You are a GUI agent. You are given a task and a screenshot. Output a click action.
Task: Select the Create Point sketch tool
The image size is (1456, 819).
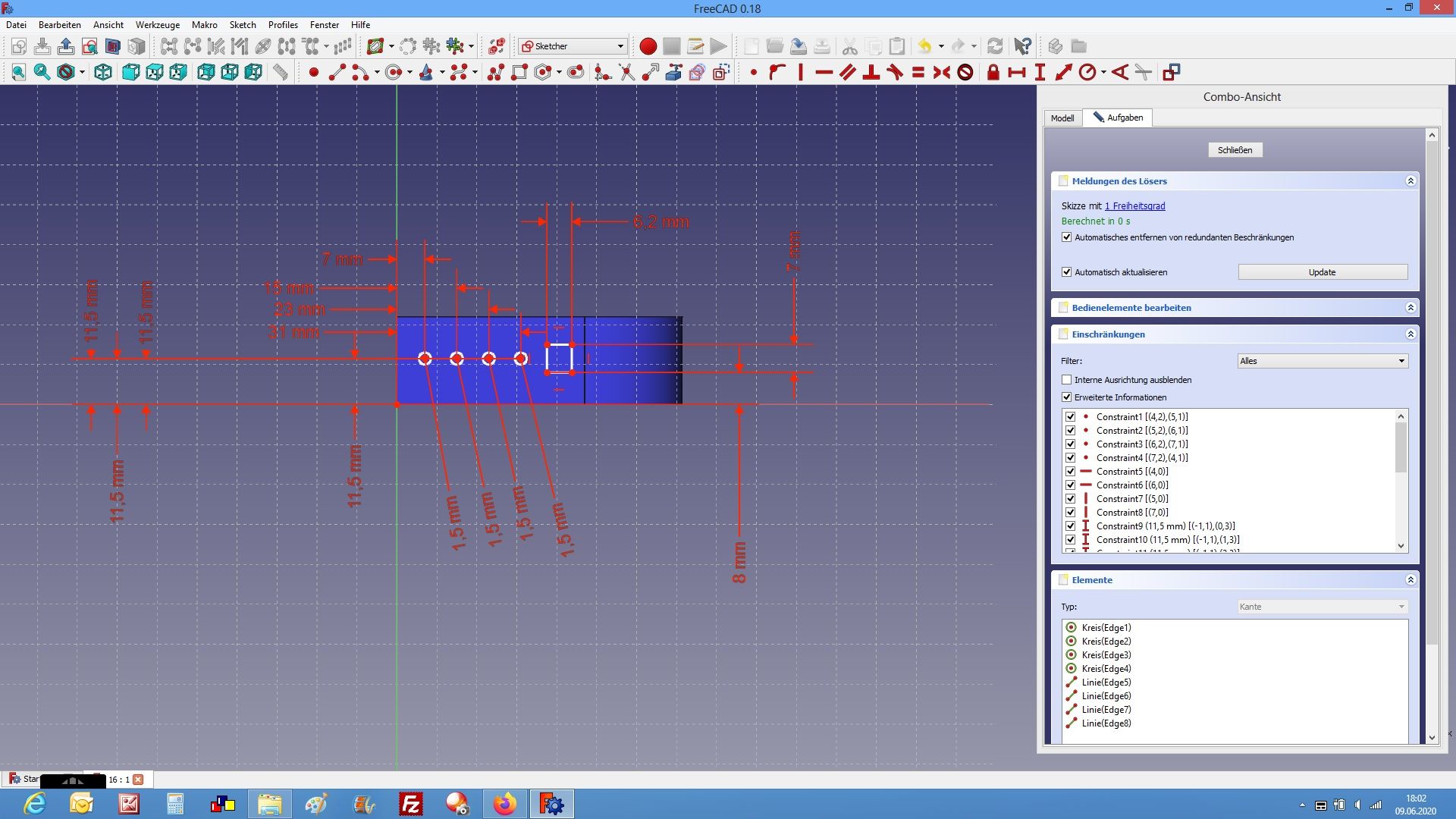(313, 72)
